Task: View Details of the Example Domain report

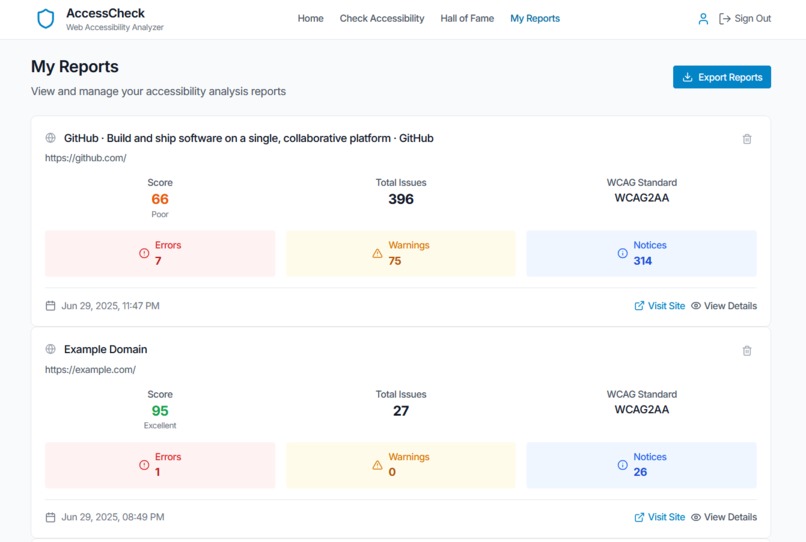Action: click(x=724, y=517)
